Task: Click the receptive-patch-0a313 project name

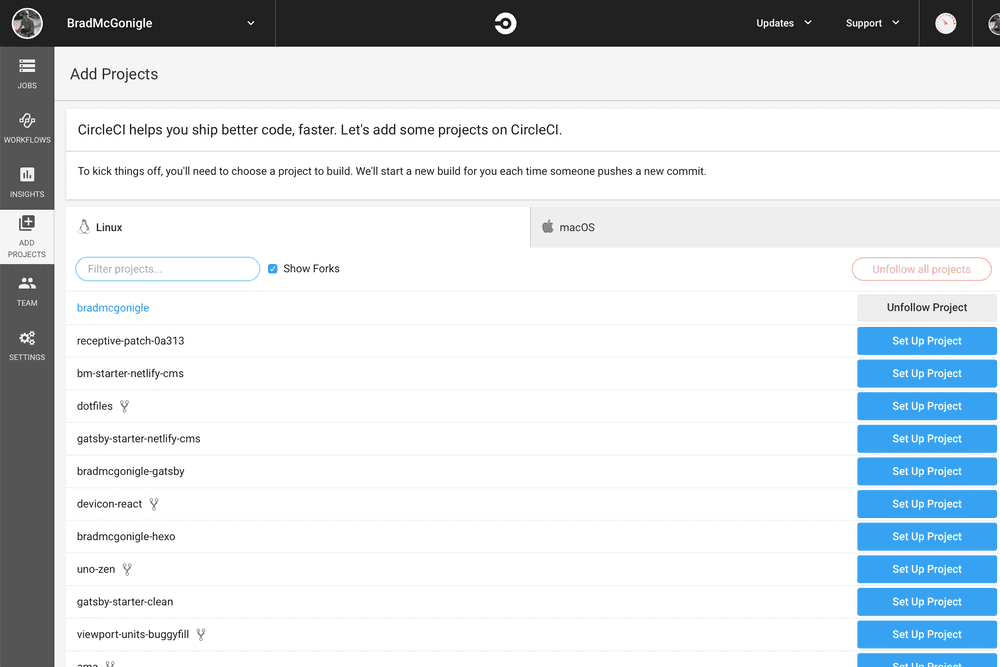Action: pyautogui.click(x=131, y=341)
